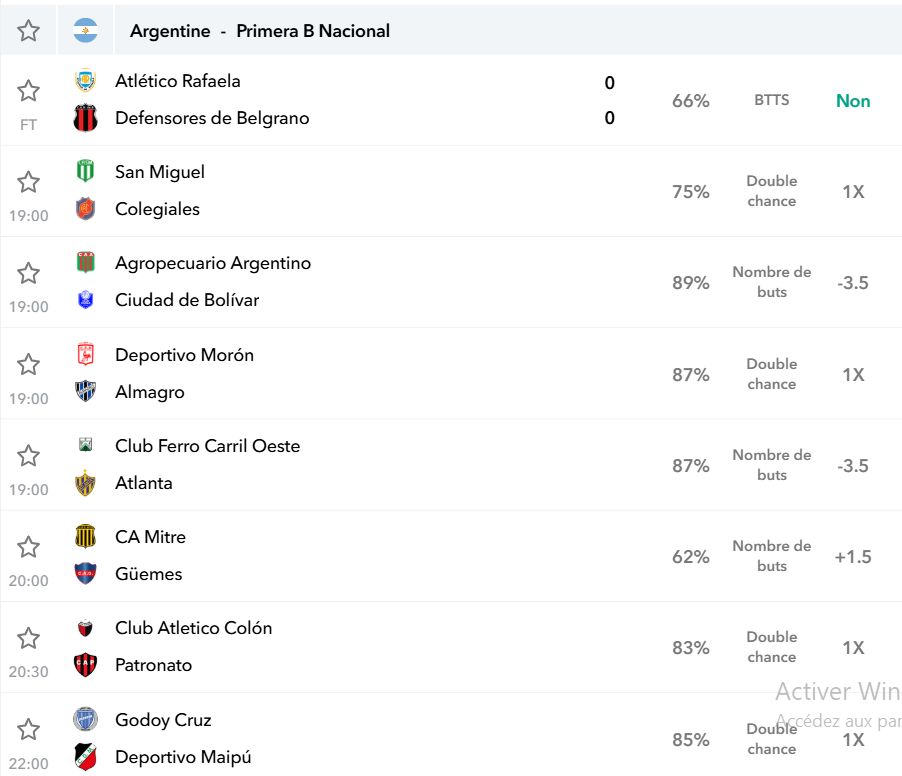Select the Club Ferro Carril Oeste match
The width and height of the screenshot is (902, 776).
(451, 465)
